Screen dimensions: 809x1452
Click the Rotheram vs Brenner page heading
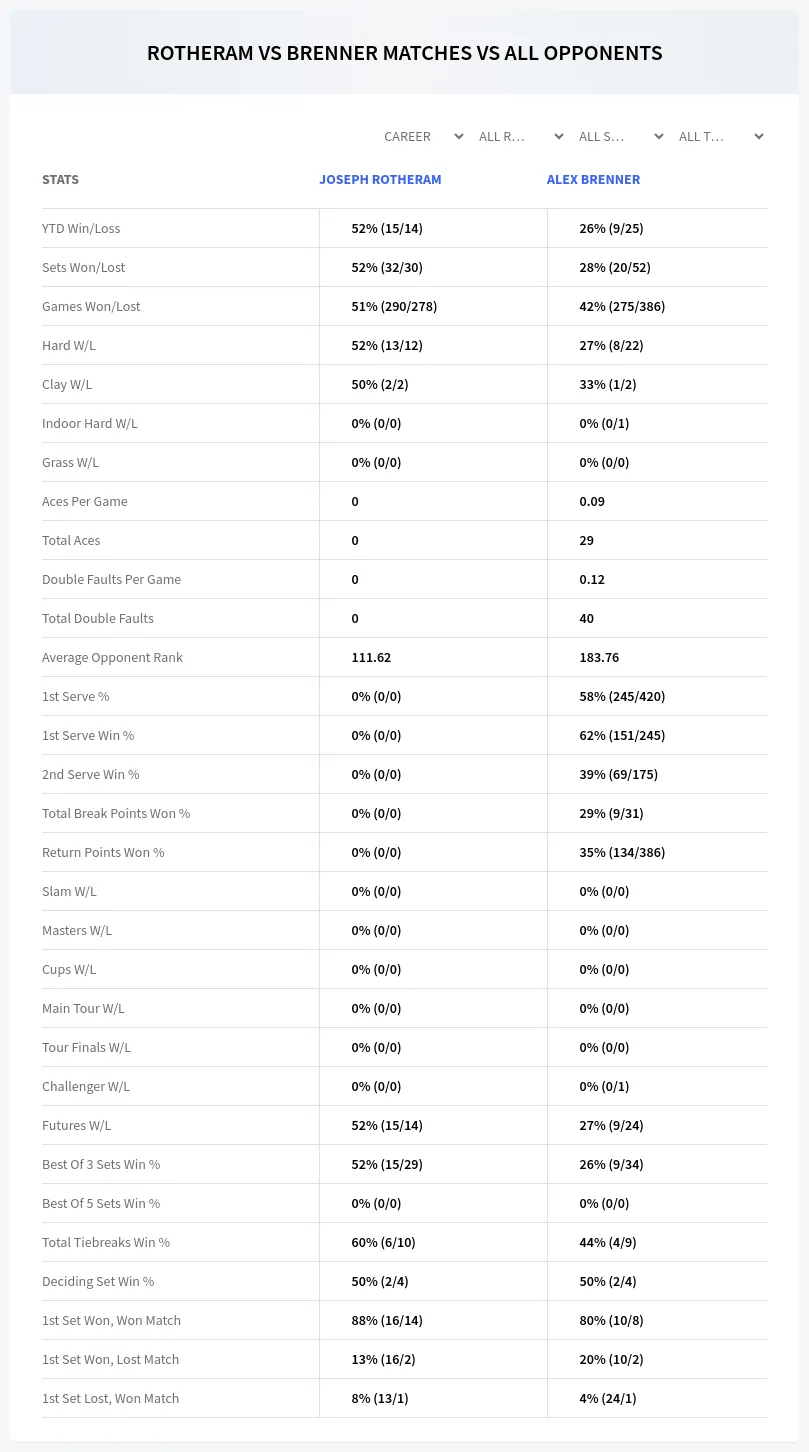point(404,53)
